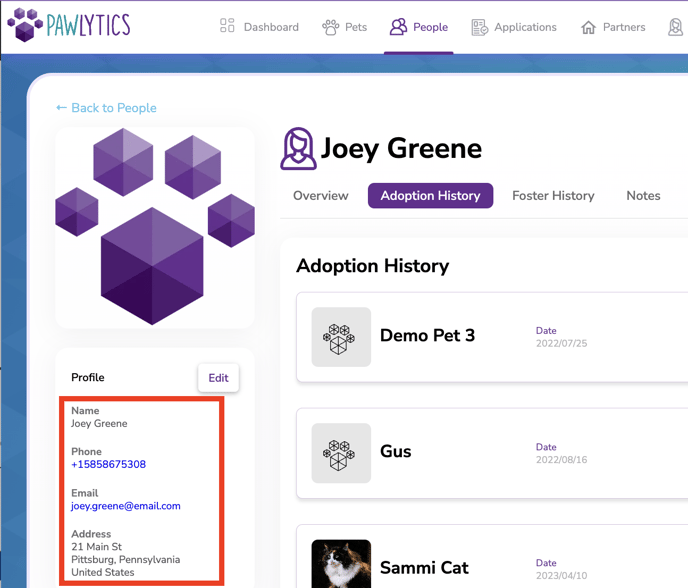Click the Pawlytics logo
This screenshot has height=588, width=688.
coord(68,26)
